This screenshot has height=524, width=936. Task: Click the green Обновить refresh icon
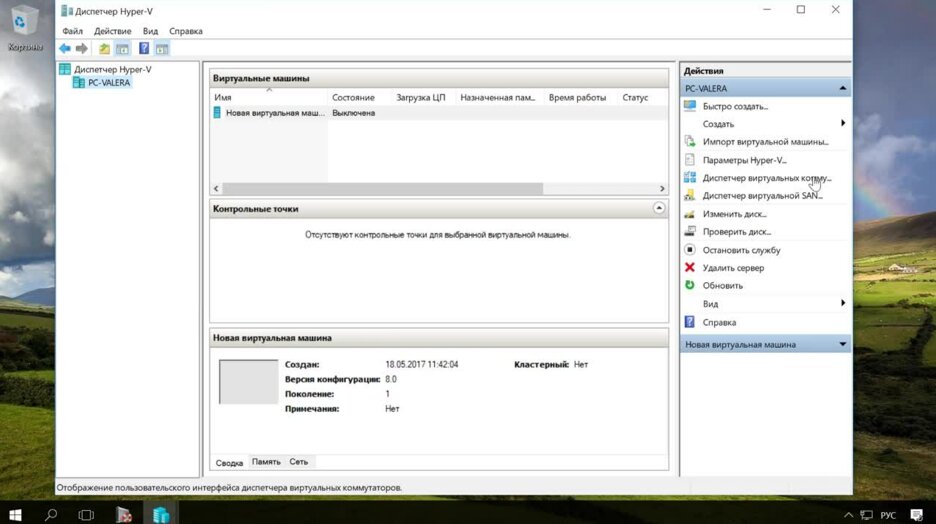pyautogui.click(x=690, y=285)
